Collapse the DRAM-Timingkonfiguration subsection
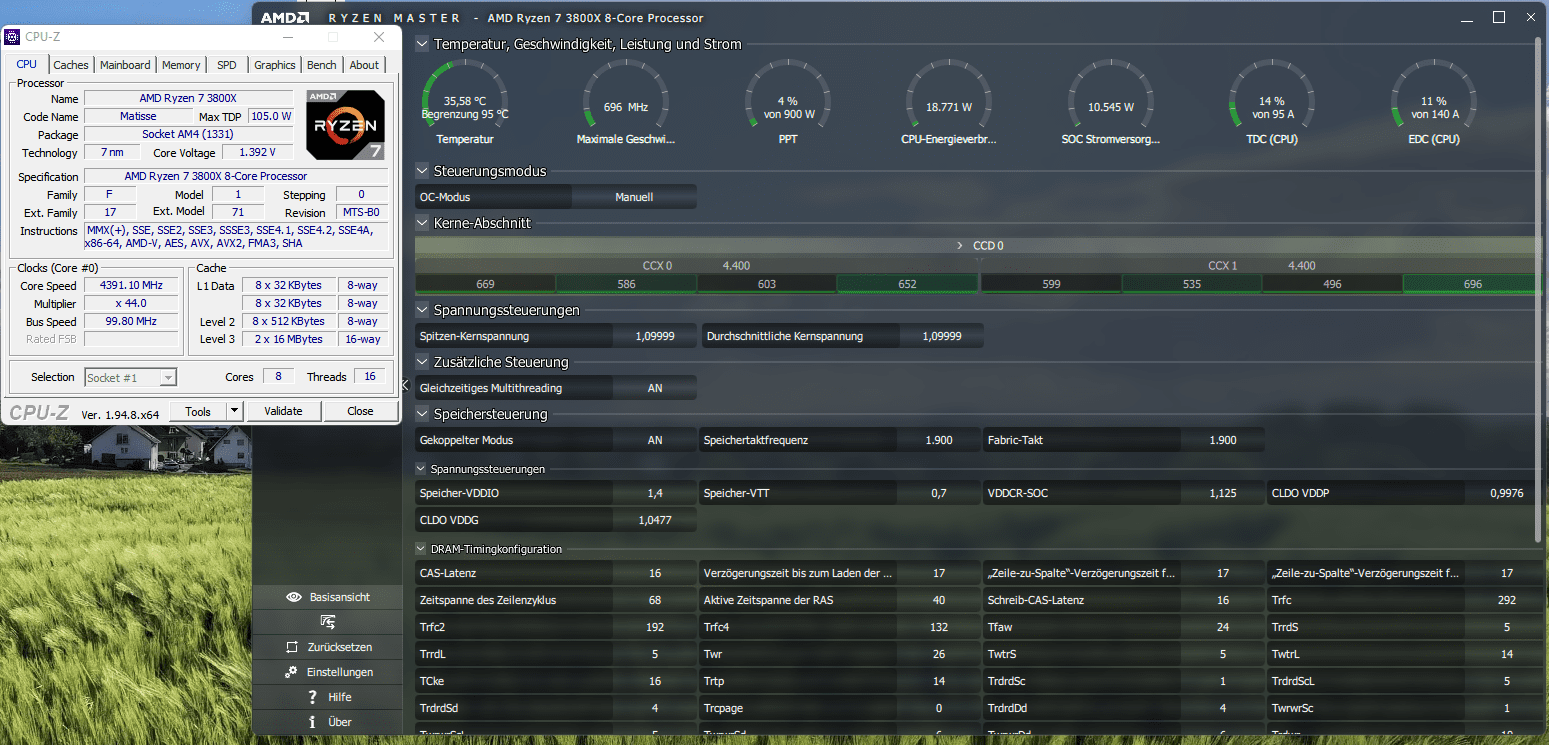 420,548
